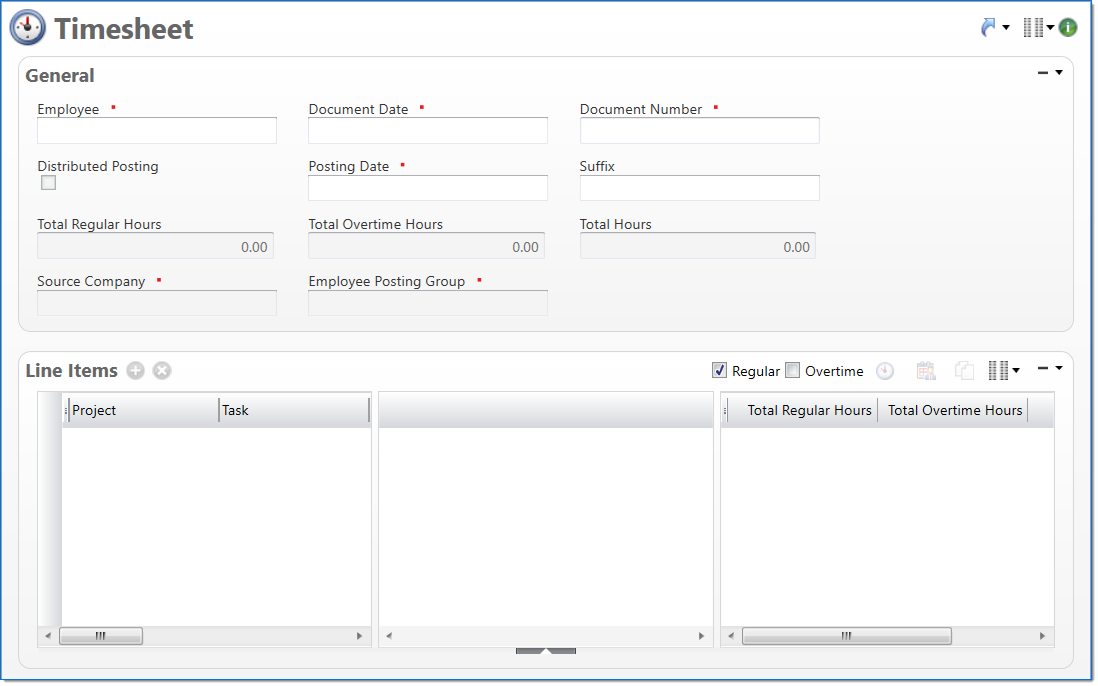1098x686 pixels.
Task: Click the remove line item X icon
Action: pyautogui.click(x=162, y=371)
